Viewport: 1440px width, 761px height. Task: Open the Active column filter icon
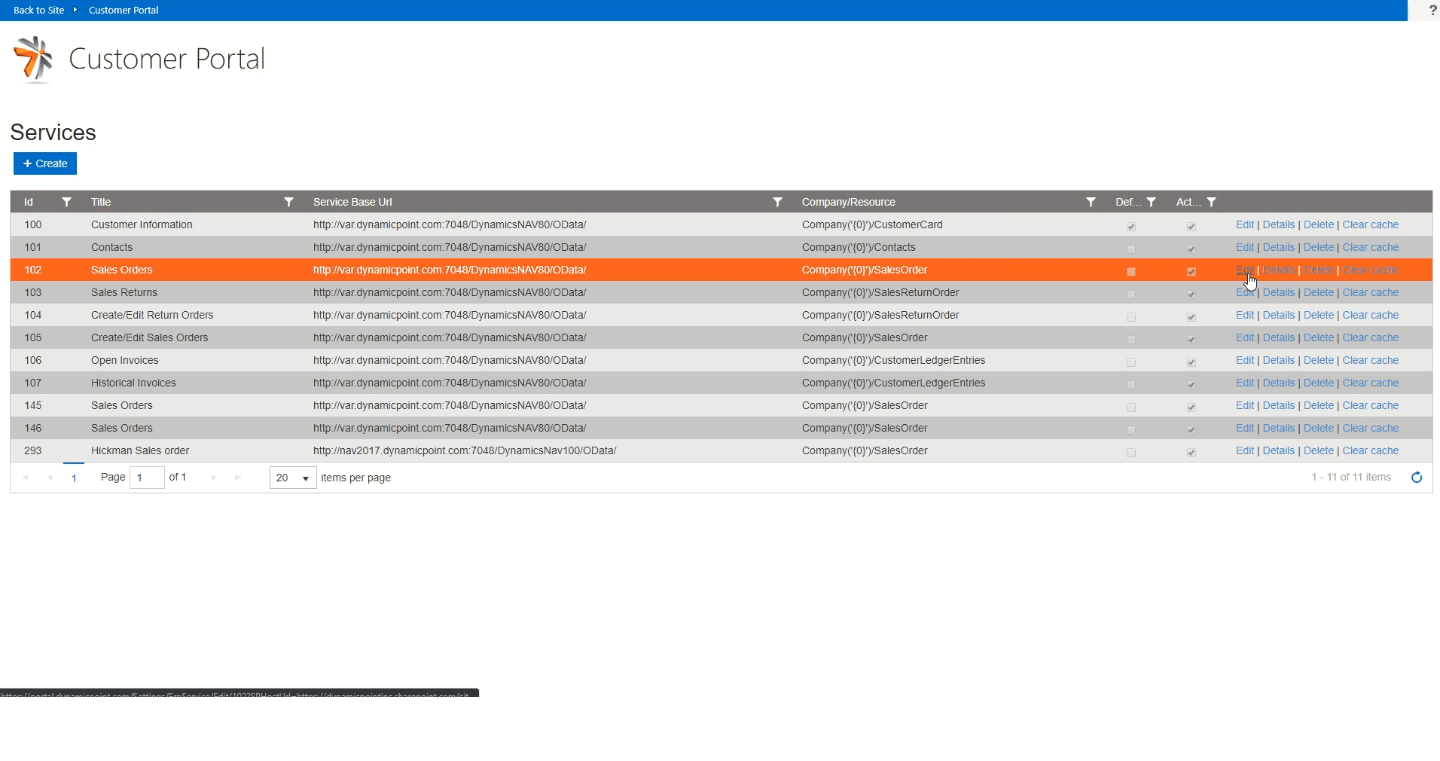pyautogui.click(x=1211, y=202)
